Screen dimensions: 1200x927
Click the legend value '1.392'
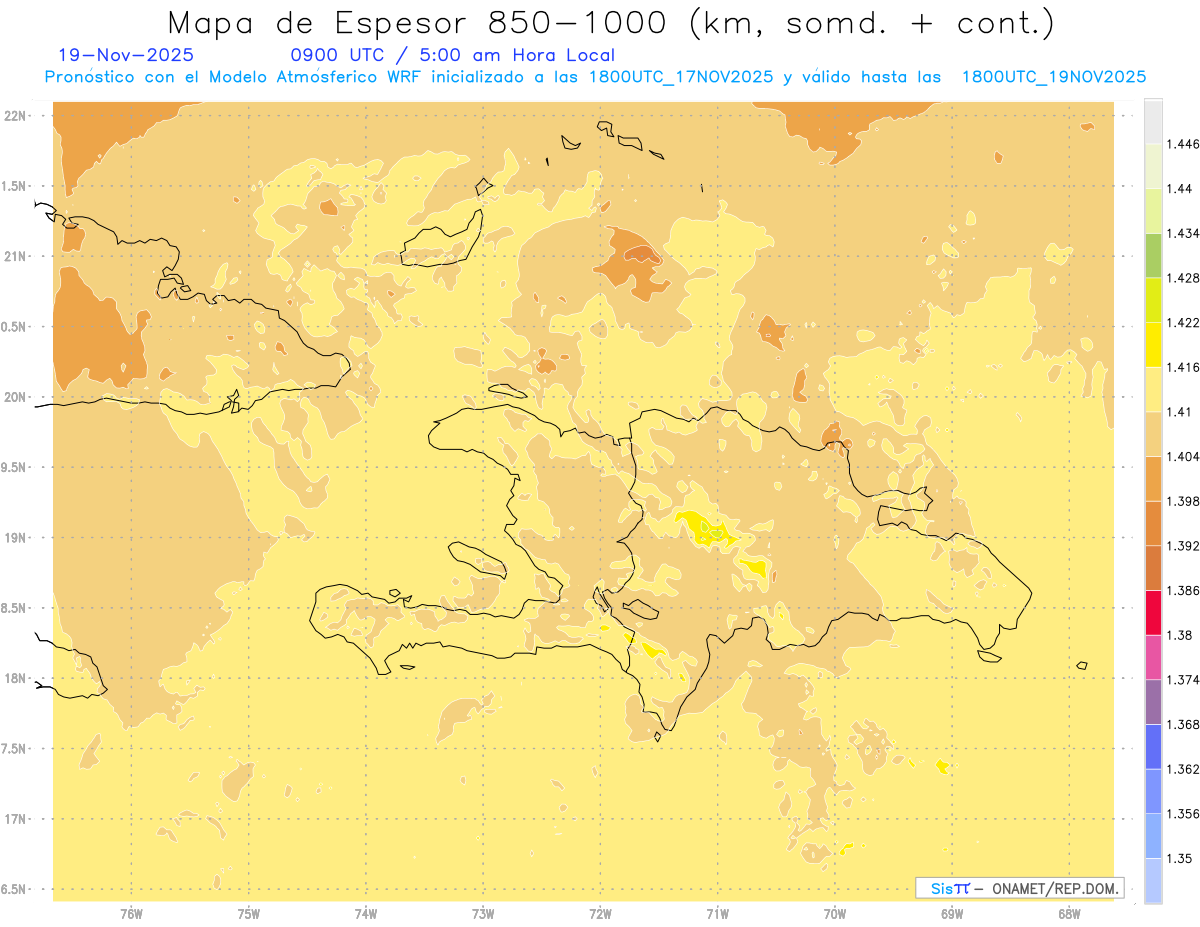click(1184, 546)
